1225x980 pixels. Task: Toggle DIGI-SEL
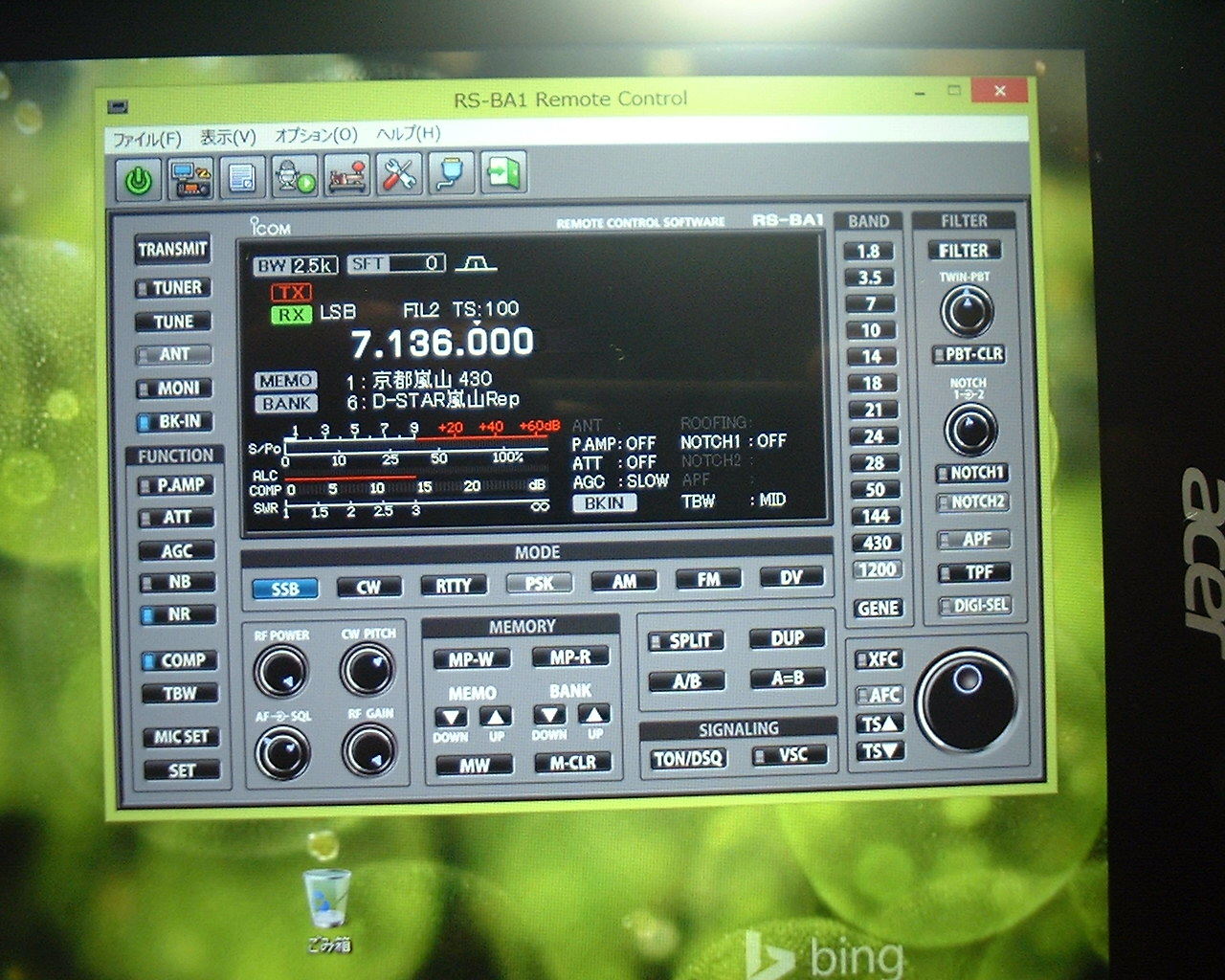(976, 605)
